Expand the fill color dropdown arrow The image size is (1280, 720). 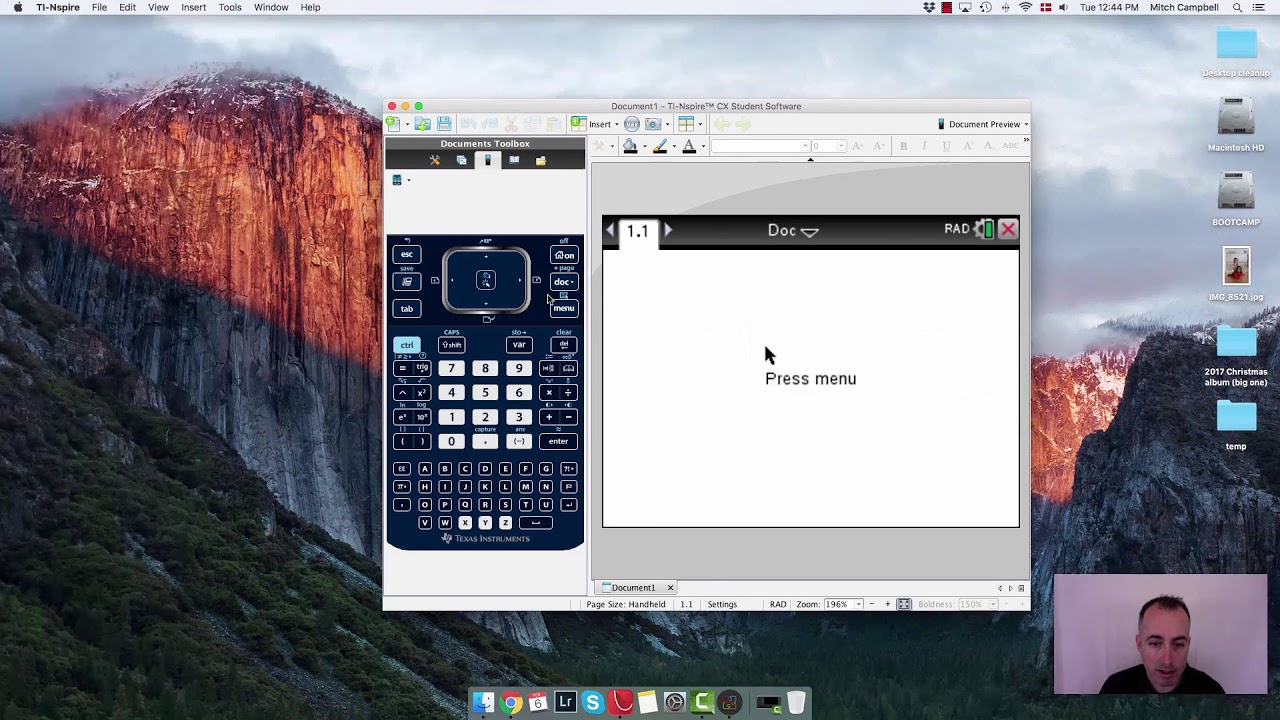click(x=644, y=147)
